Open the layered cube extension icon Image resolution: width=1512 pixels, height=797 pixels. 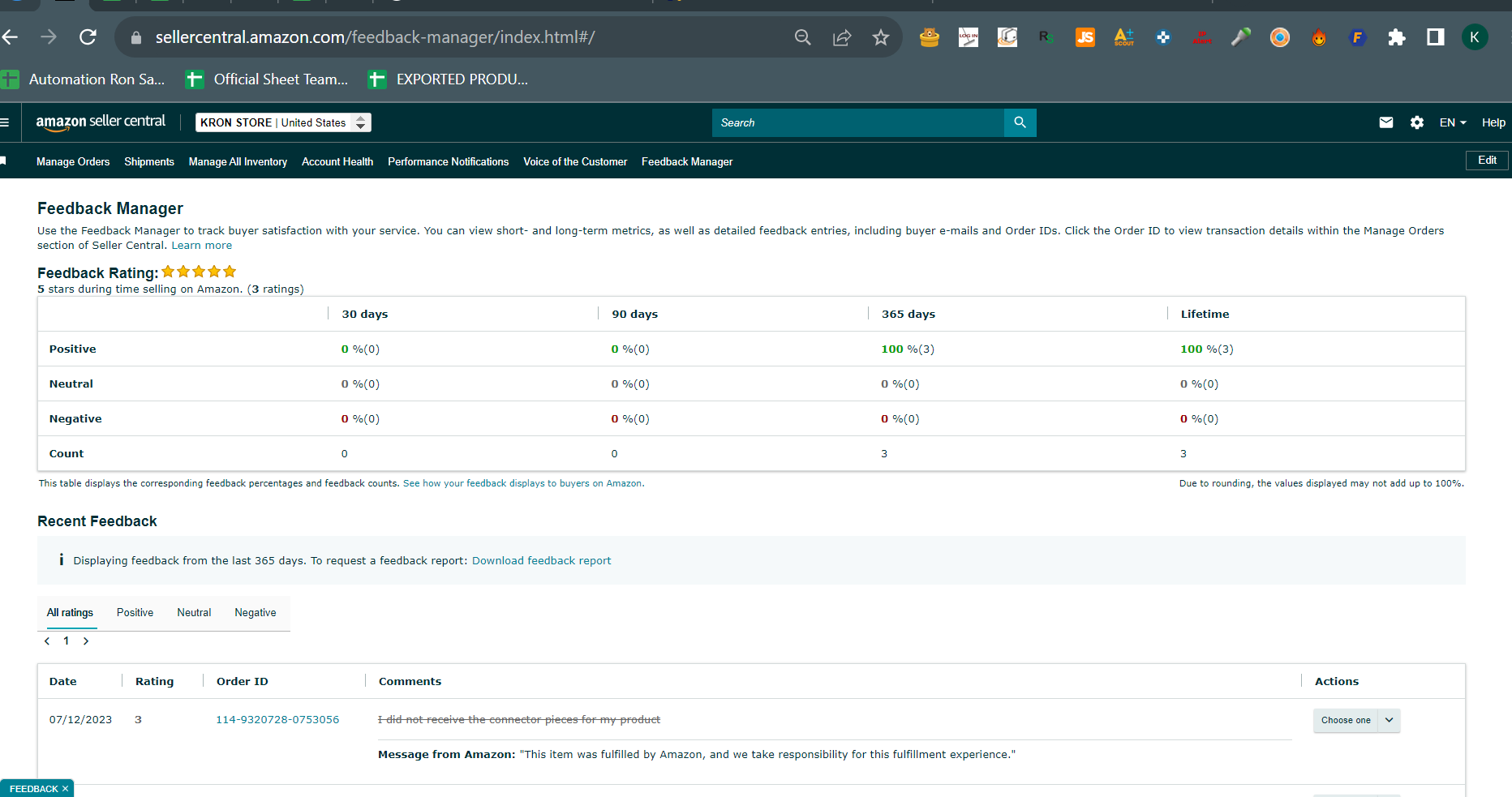point(1007,37)
